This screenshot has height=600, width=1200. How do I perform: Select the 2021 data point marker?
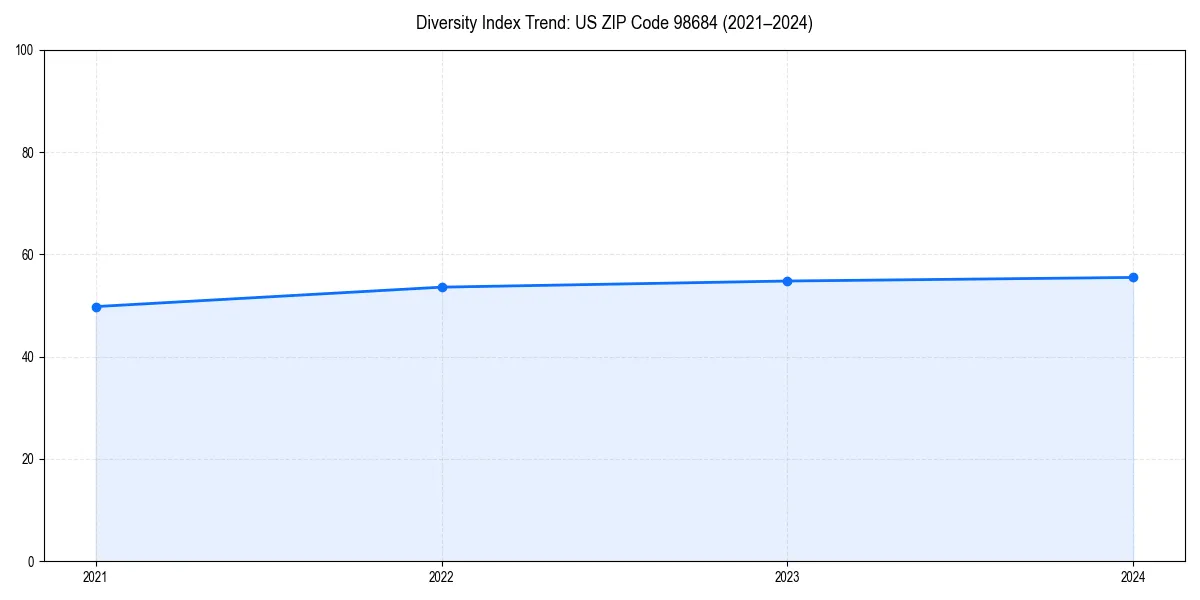tap(96, 307)
